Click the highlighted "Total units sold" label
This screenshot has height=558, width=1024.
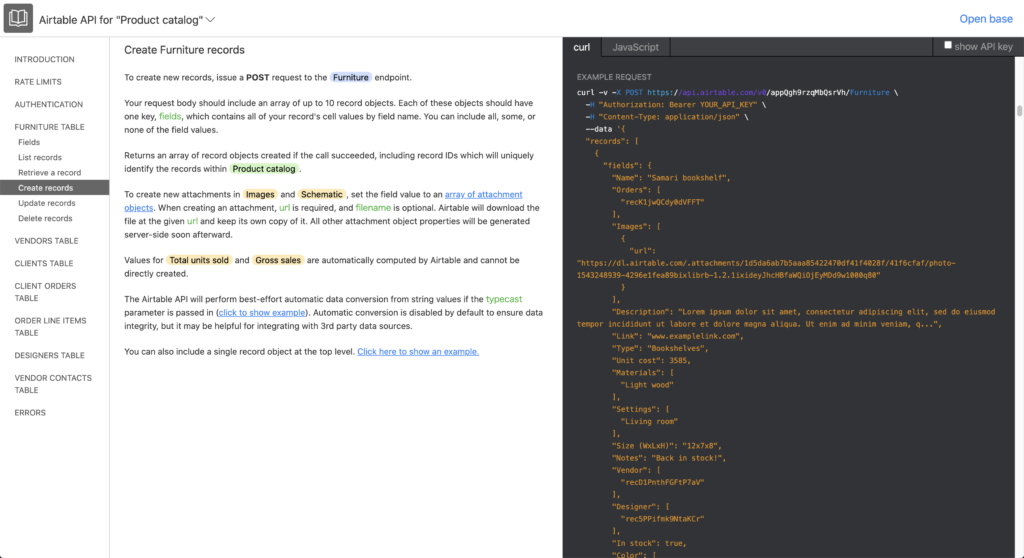pos(199,260)
